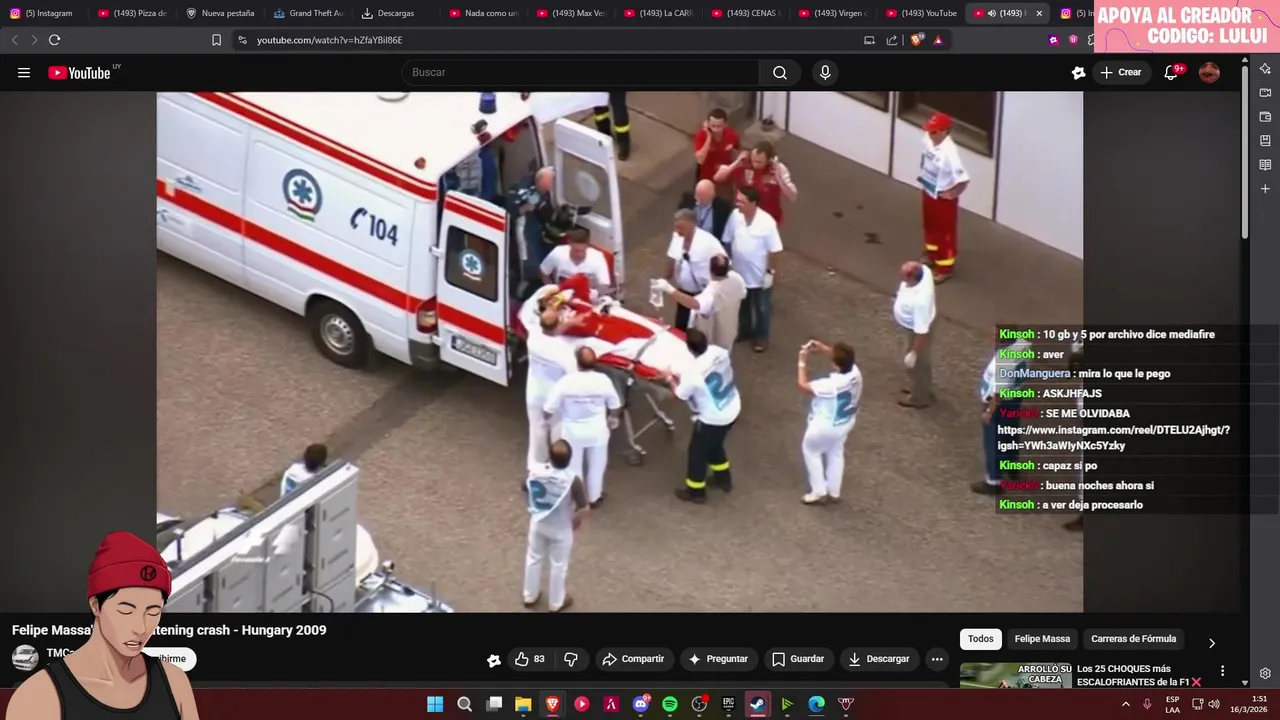Open Discord from the taskbar
Image resolution: width=1280 pixels, height=720 pixels.
[641, 704]
